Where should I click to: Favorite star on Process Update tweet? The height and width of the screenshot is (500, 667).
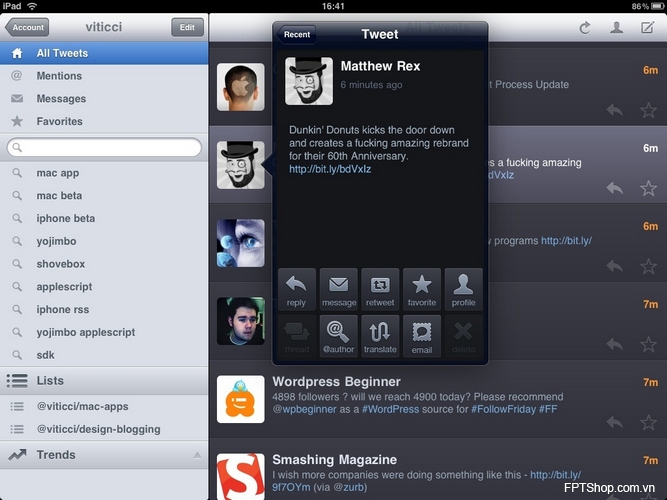click(648, 110)
